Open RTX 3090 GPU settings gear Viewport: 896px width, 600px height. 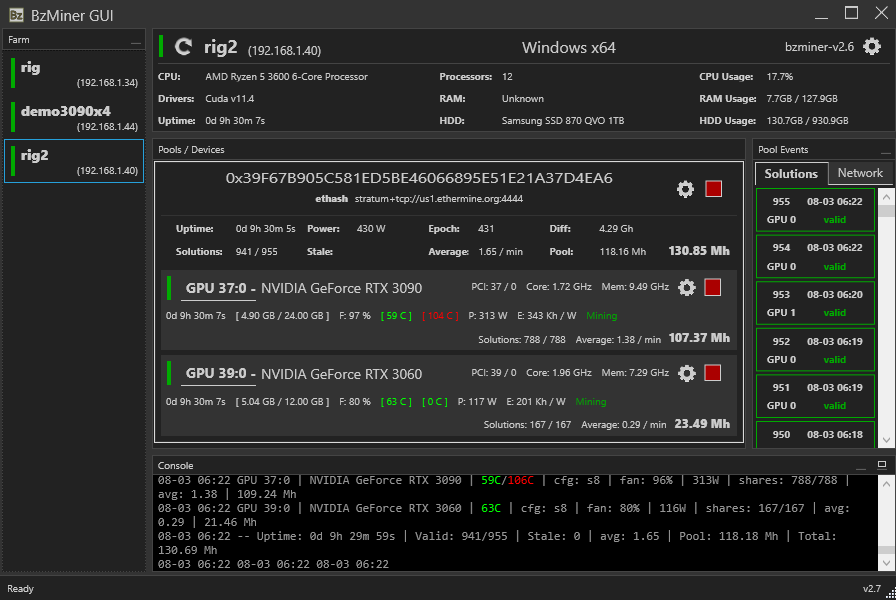[x=687, y=287]
